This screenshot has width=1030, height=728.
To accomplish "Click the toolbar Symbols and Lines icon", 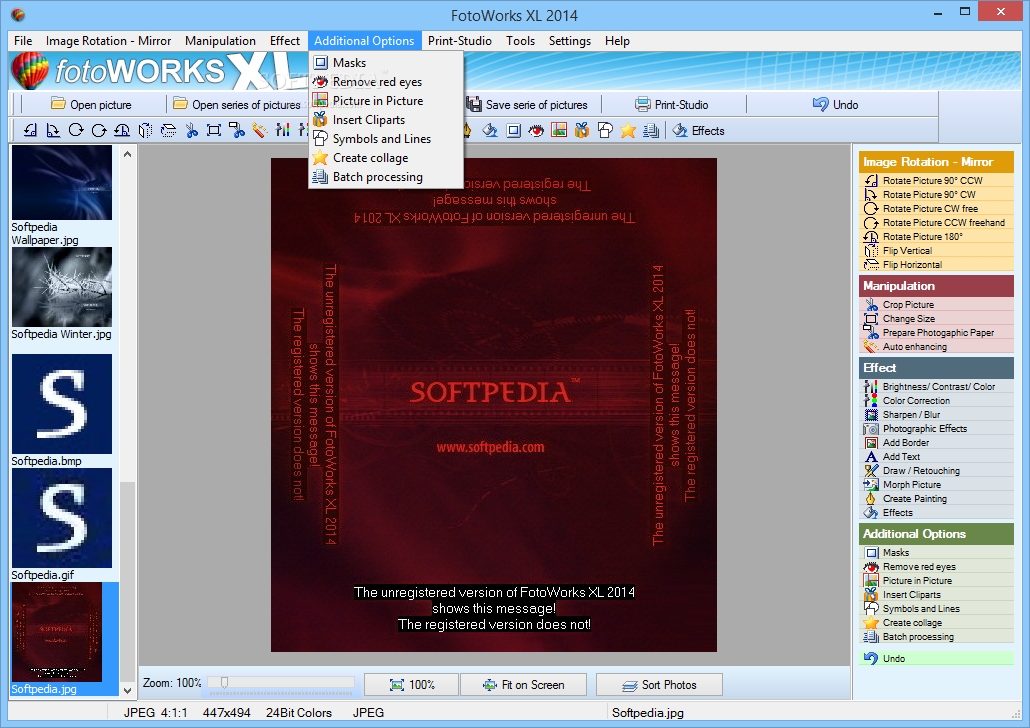I will tap(605, 131).
